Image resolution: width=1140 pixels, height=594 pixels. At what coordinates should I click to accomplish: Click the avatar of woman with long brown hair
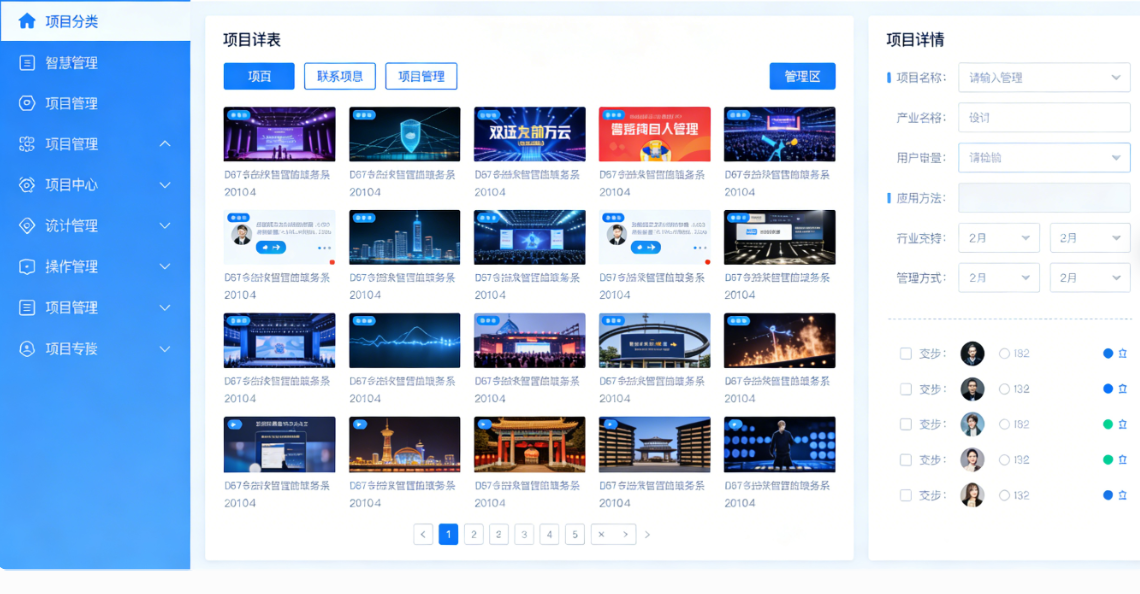tap(972, 495)
